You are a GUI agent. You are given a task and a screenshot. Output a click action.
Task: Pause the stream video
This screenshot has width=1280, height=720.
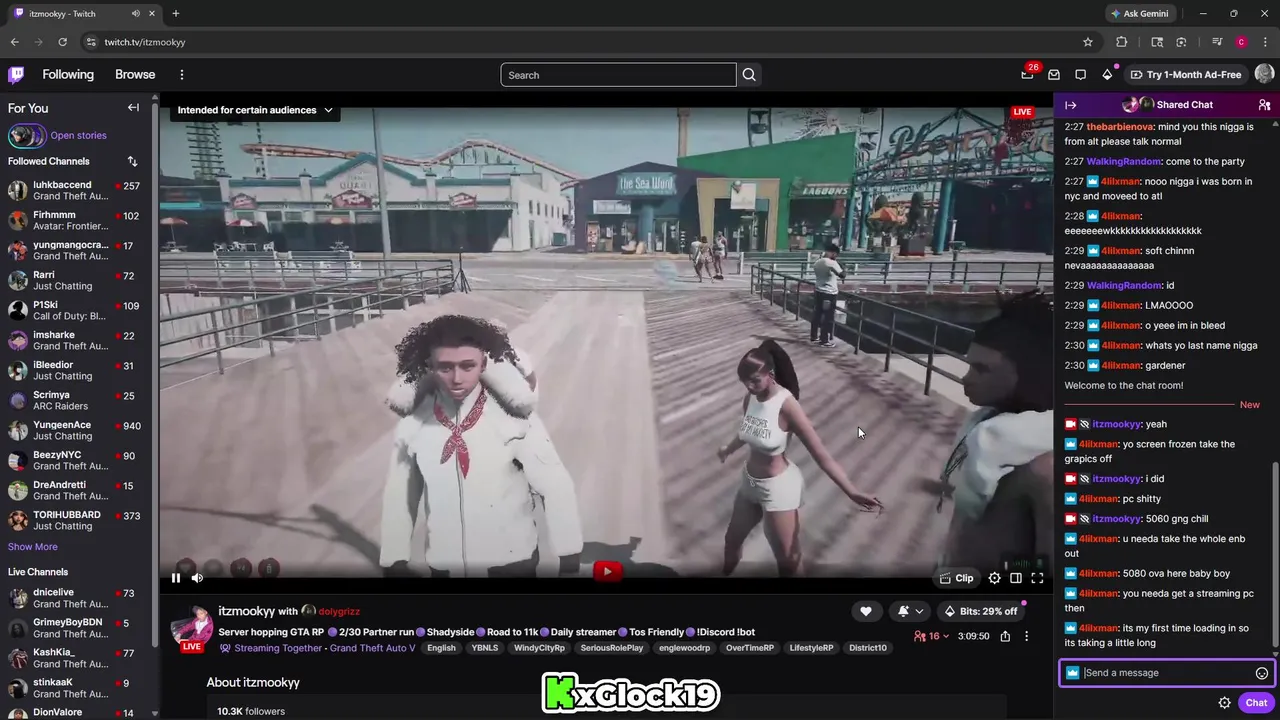tap(176, 577)
